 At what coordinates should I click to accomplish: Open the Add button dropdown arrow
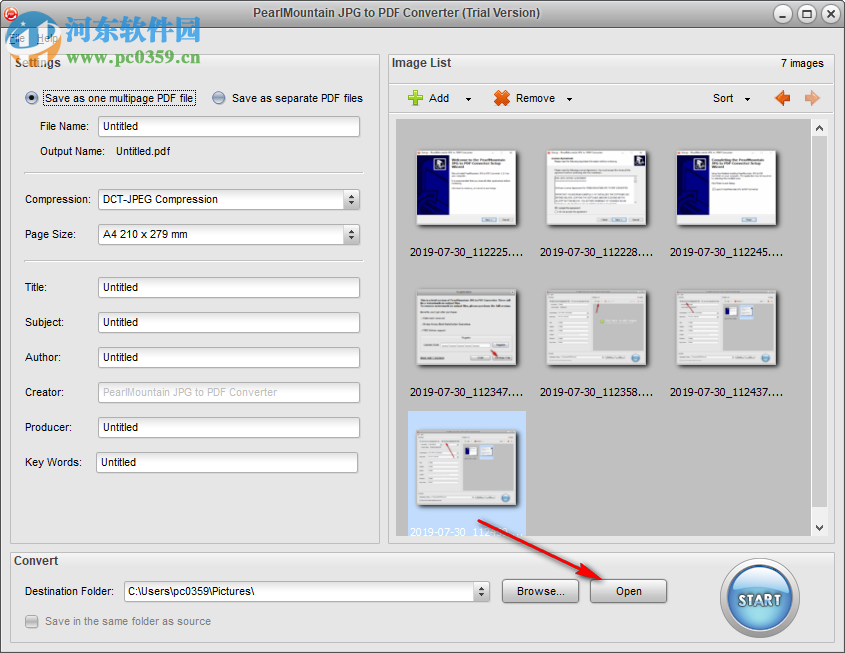(466, 98)
